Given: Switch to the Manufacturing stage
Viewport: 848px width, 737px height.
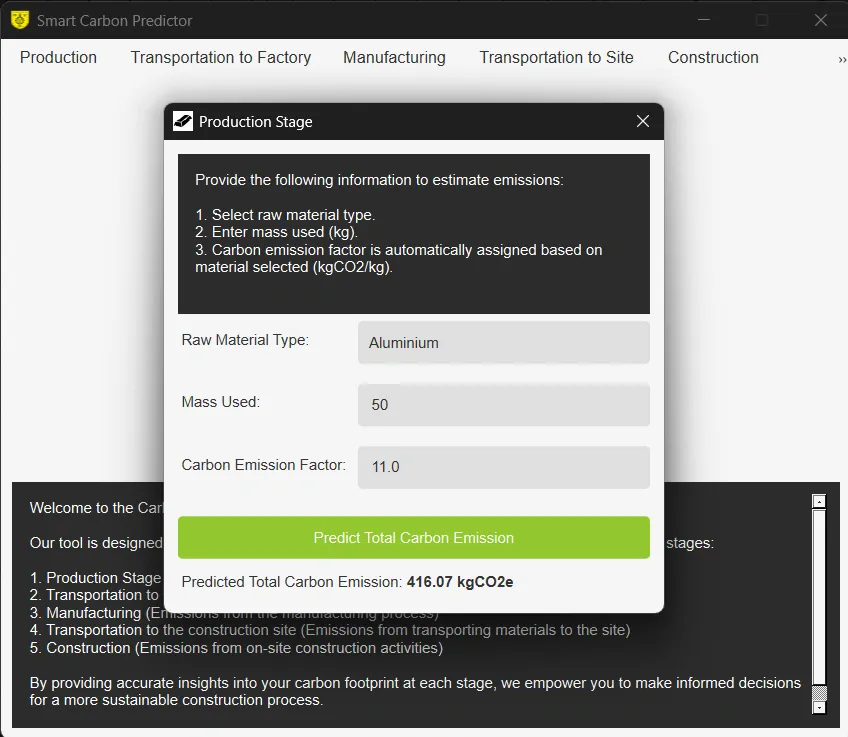Looking at the screenshot, I should pyautogui.click(x=394, y=57).
